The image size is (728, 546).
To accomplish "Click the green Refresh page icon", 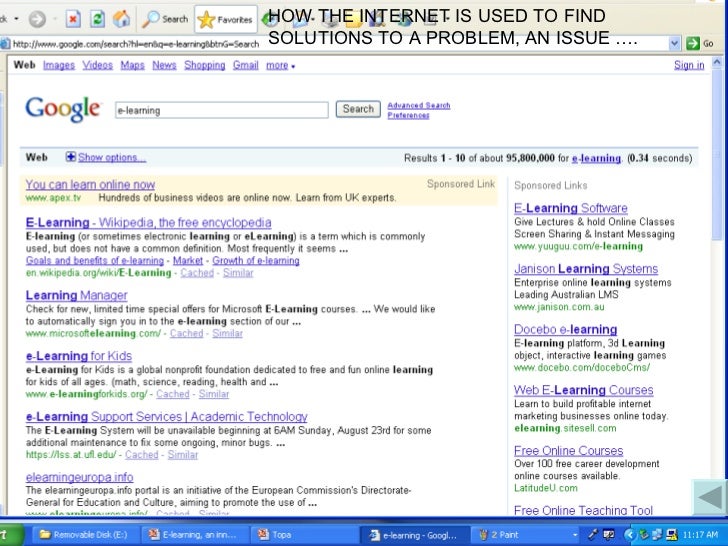I will pyautogui.click(x=97, y=19).
